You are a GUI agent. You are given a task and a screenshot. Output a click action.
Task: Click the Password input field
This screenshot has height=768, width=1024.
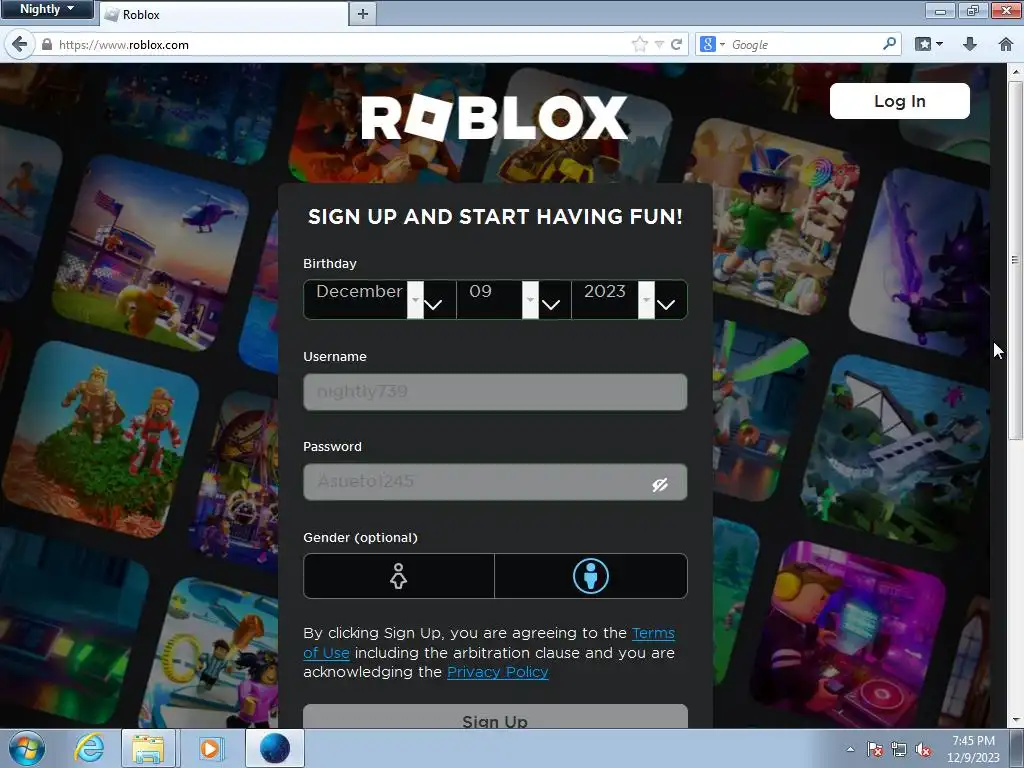coord(495,482)
